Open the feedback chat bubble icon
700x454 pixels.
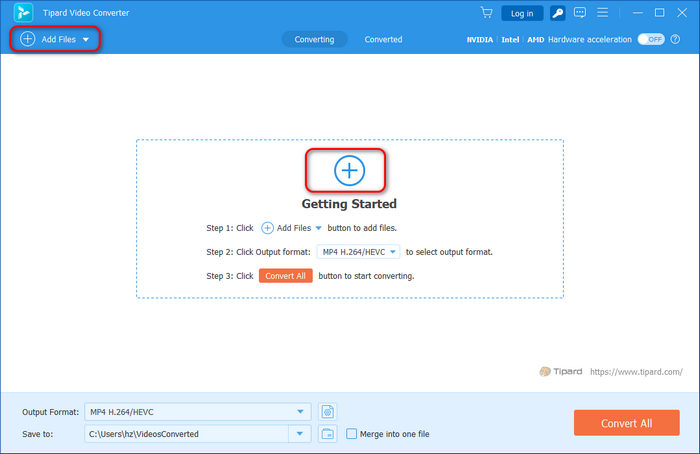[582, 13]
